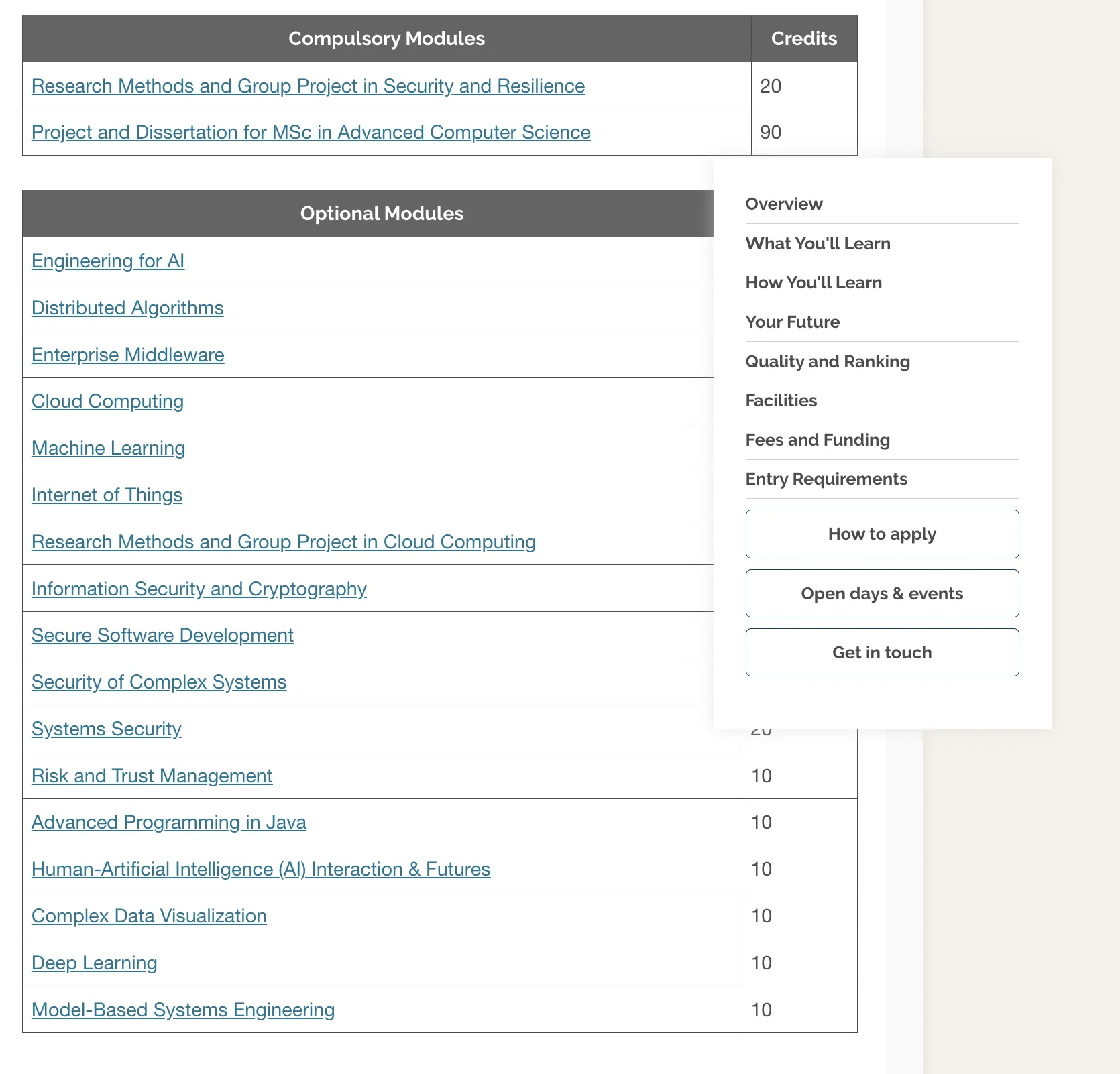Viewport: 1120px width, 1074px height.
Task: Open the Deep Learning module link
Action: click(94, 963)
